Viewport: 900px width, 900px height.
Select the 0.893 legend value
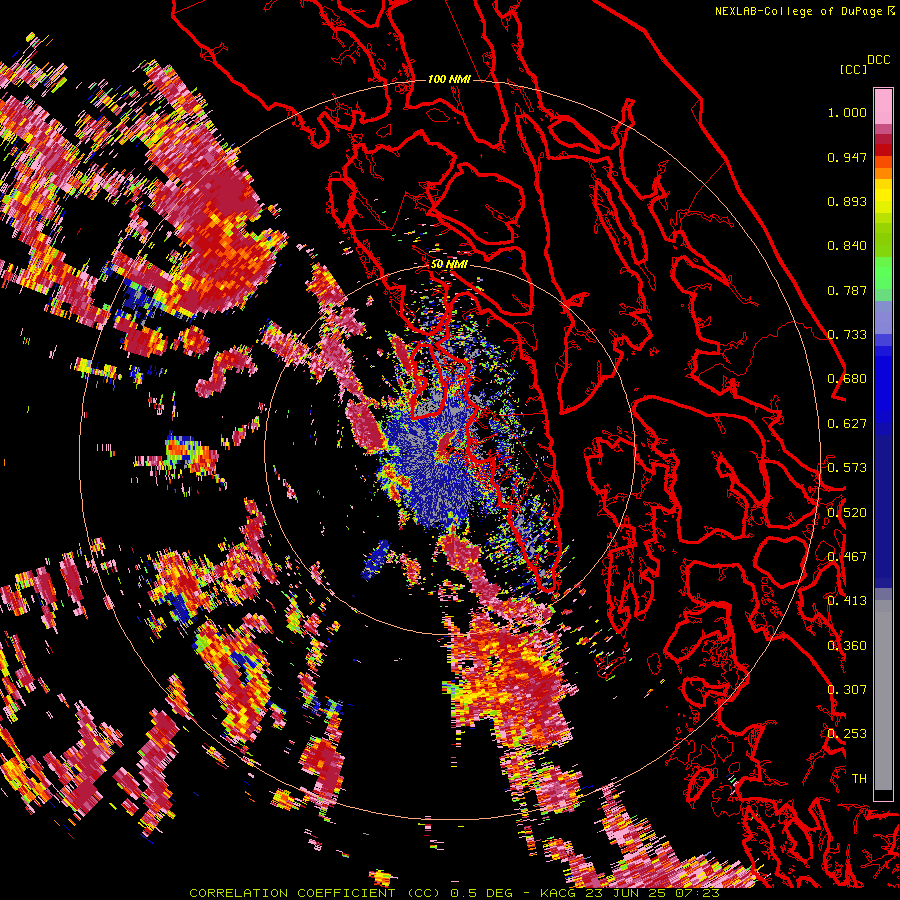pos(847,201)
